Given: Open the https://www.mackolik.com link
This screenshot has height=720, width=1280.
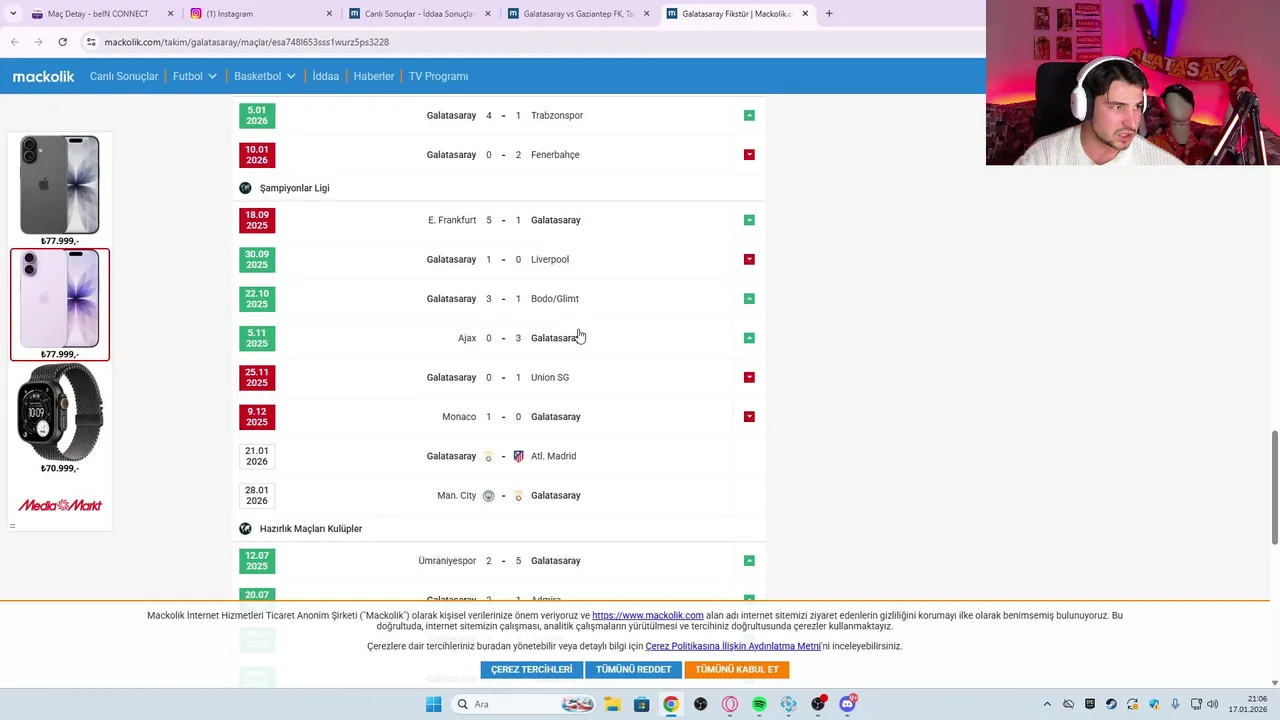Looking at the screenshot, I should (648, 616).
